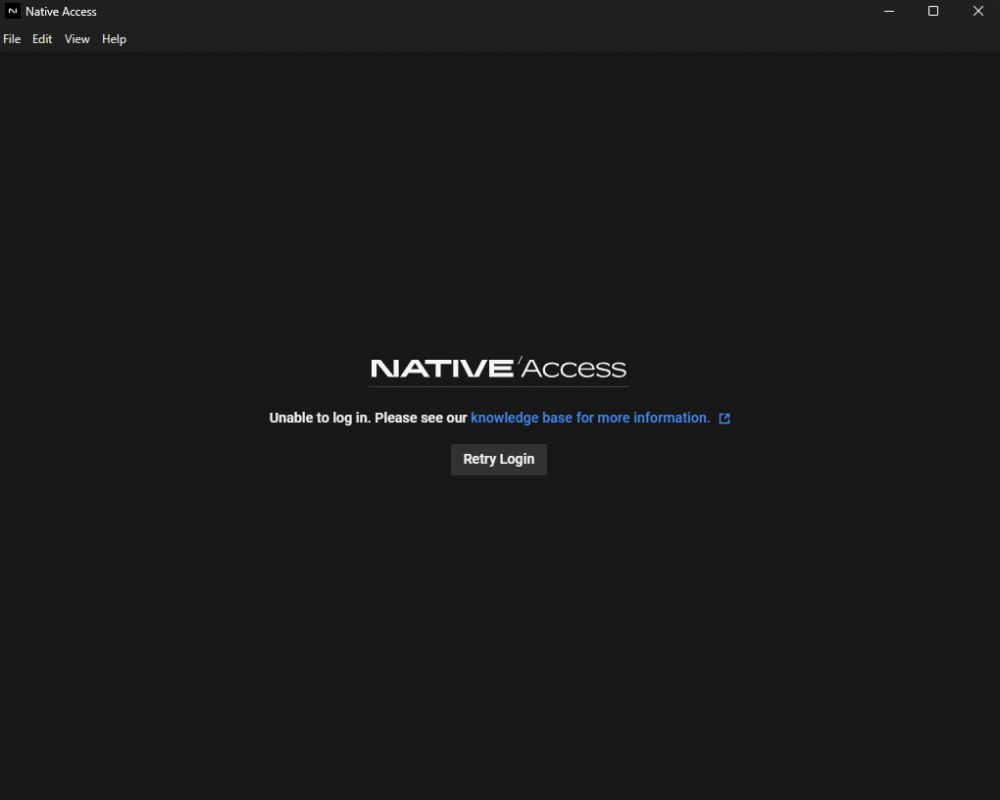Click the Native Access app icon in title bar
The width and height of the screenshot is (1000, 800).
12,11
